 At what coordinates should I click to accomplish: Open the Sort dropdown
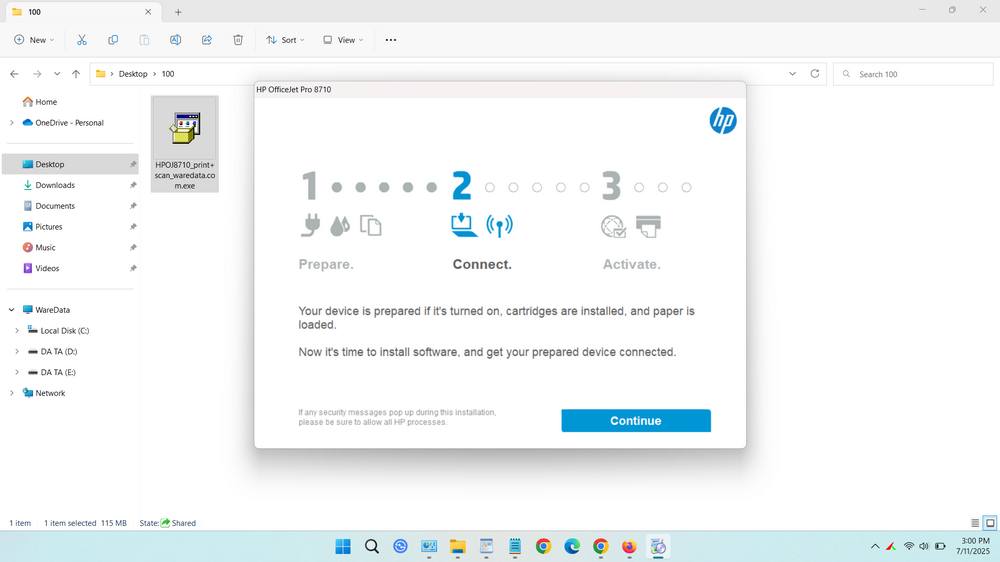pyautogui.click(x=285, y=40)
